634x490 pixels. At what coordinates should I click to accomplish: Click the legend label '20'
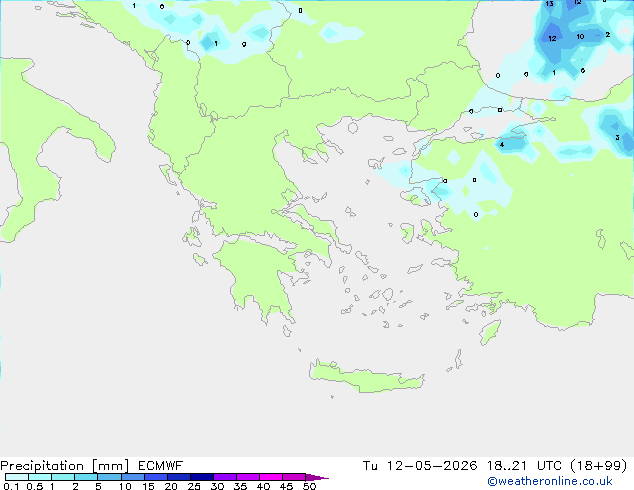171,486
